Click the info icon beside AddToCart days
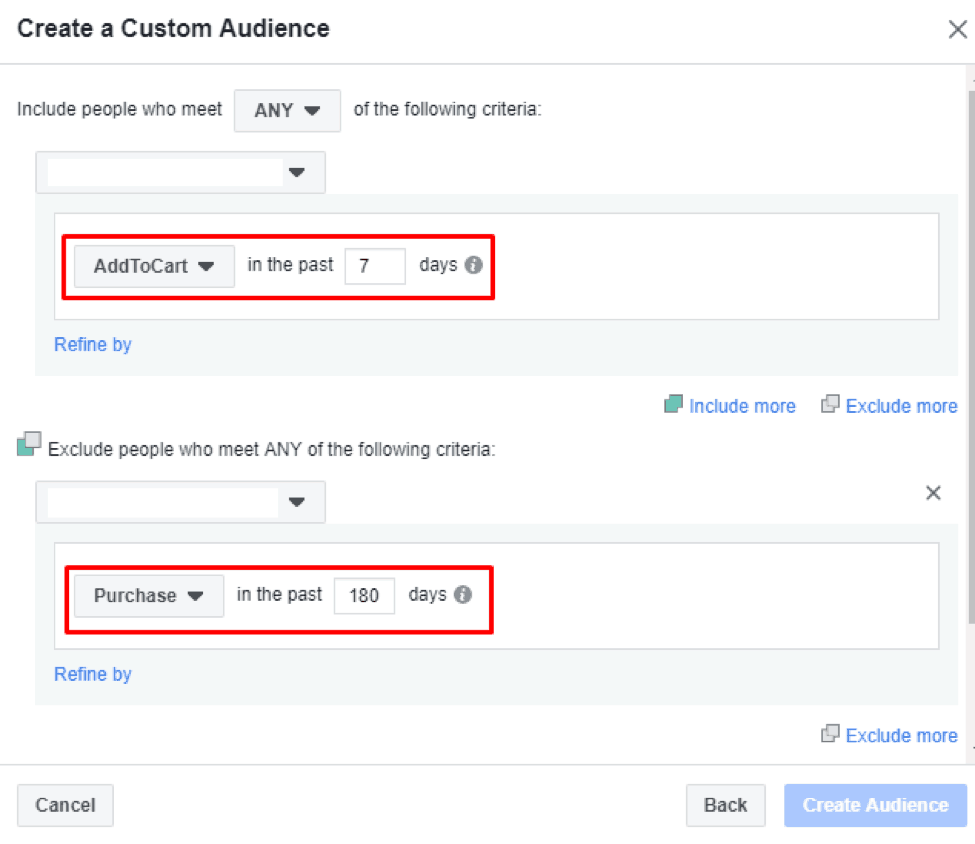This screenshot has width=975, height=844. click(473, 266)
